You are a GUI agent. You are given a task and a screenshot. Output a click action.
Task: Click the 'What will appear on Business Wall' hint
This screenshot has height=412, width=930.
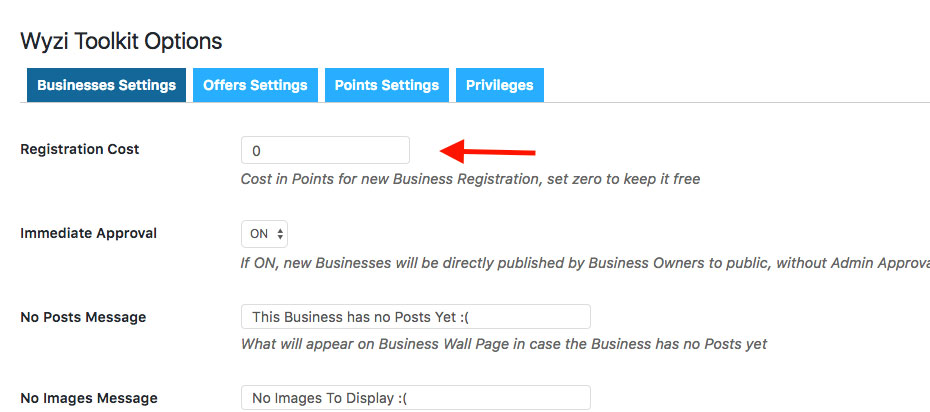[x=504, y=344]
